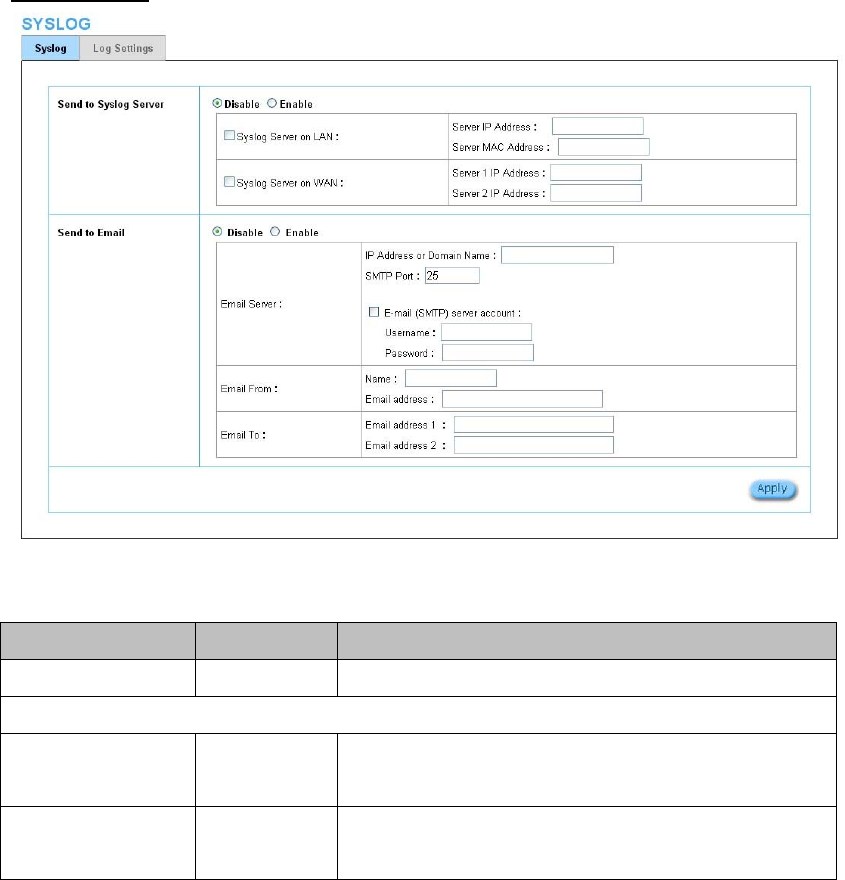Click the IP Address or Domain Name field
The image size is (845, 880).
tap(557, 255)
